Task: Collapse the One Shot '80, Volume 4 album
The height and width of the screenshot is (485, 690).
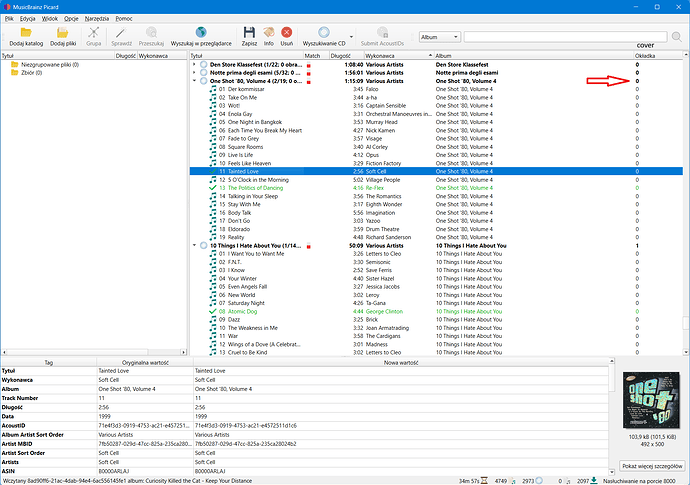Action: [x=194, y=81]
